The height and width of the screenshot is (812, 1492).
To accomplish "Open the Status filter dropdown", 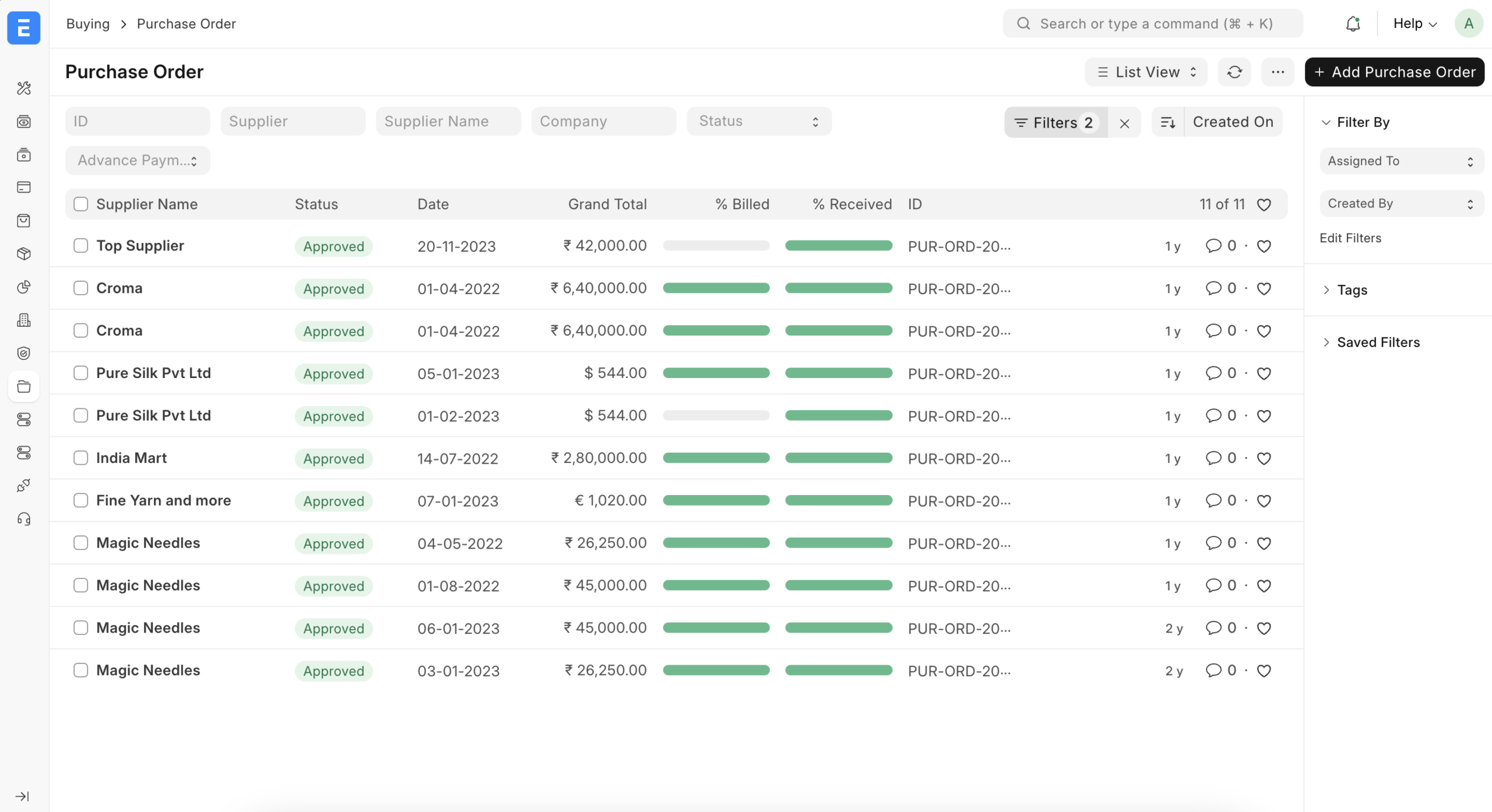I will click(x=758, y=121).
